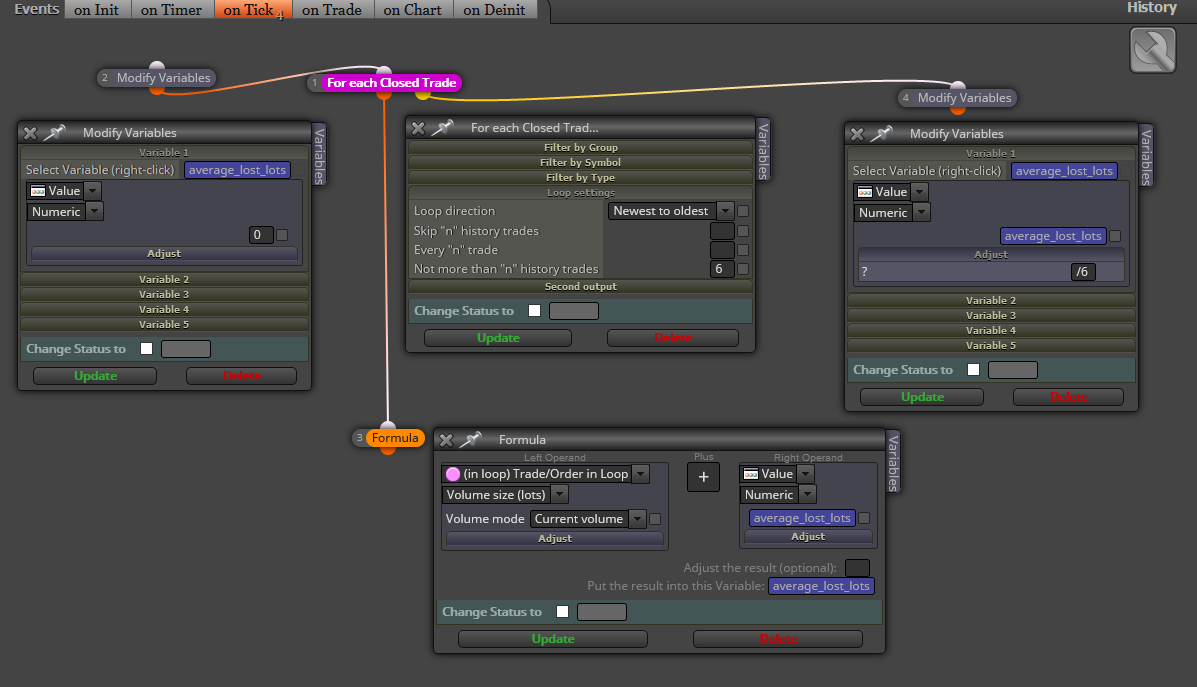Click the Plus operator button in Formula
The width and height of the screenshot is (1197, 687).
[x=703, y=477]
